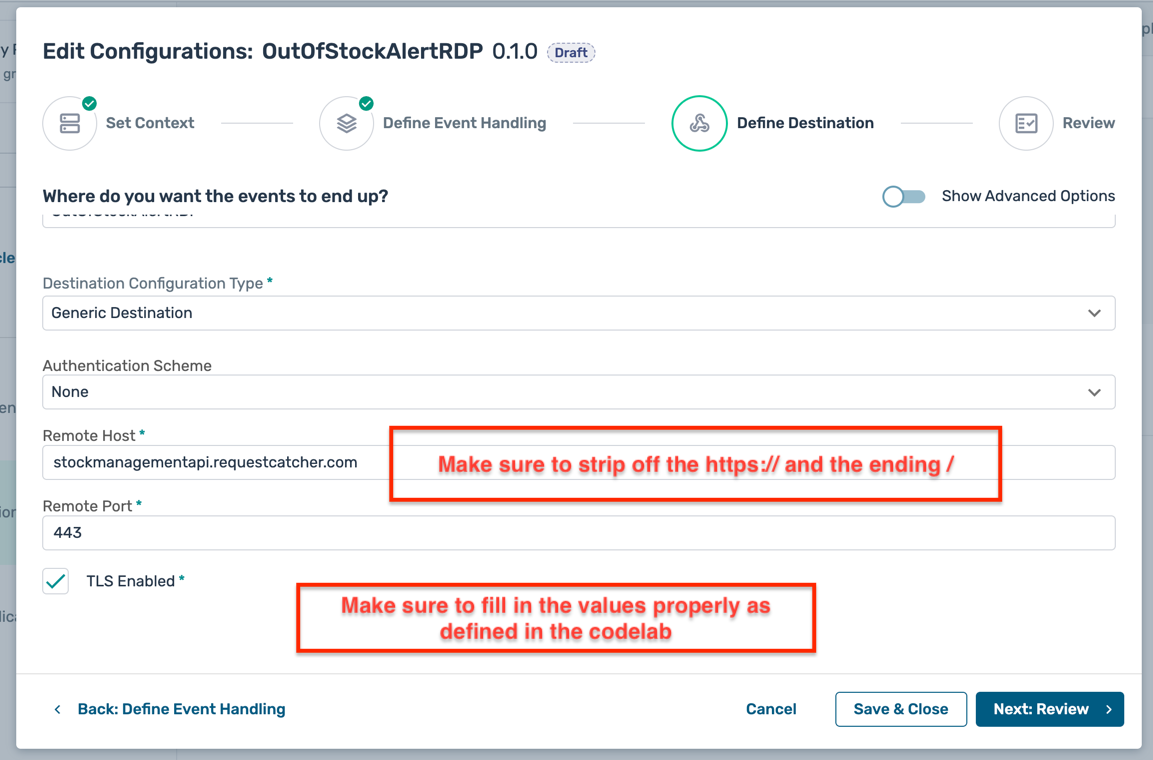Enable Show Advanced Options toggle
Viewport: 1153px width, 760px height.
[x=904, y=196]
